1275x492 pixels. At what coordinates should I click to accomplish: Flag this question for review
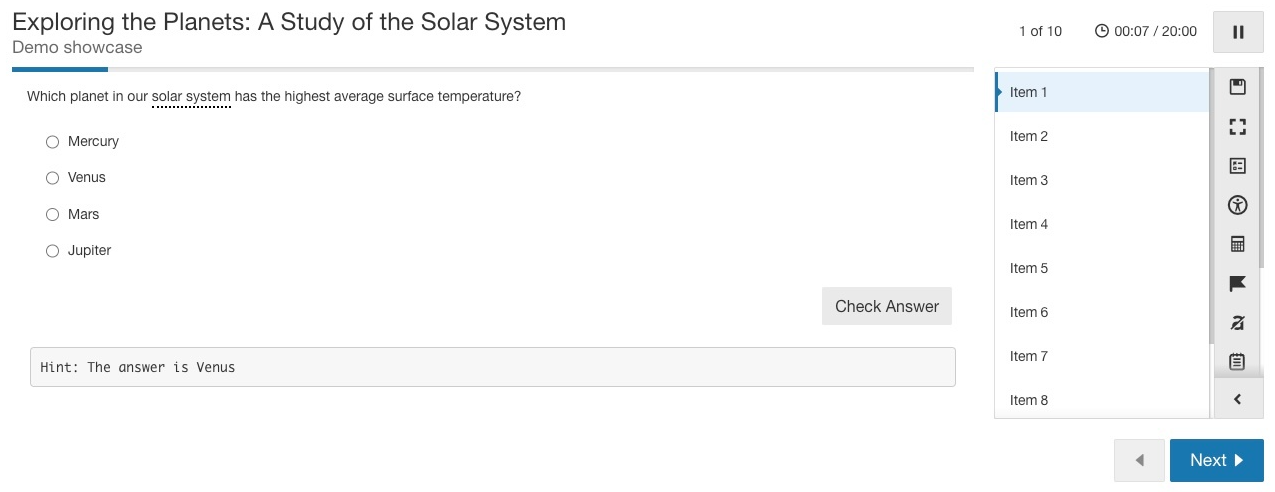pyautogui.click(x=1237, y=284)
